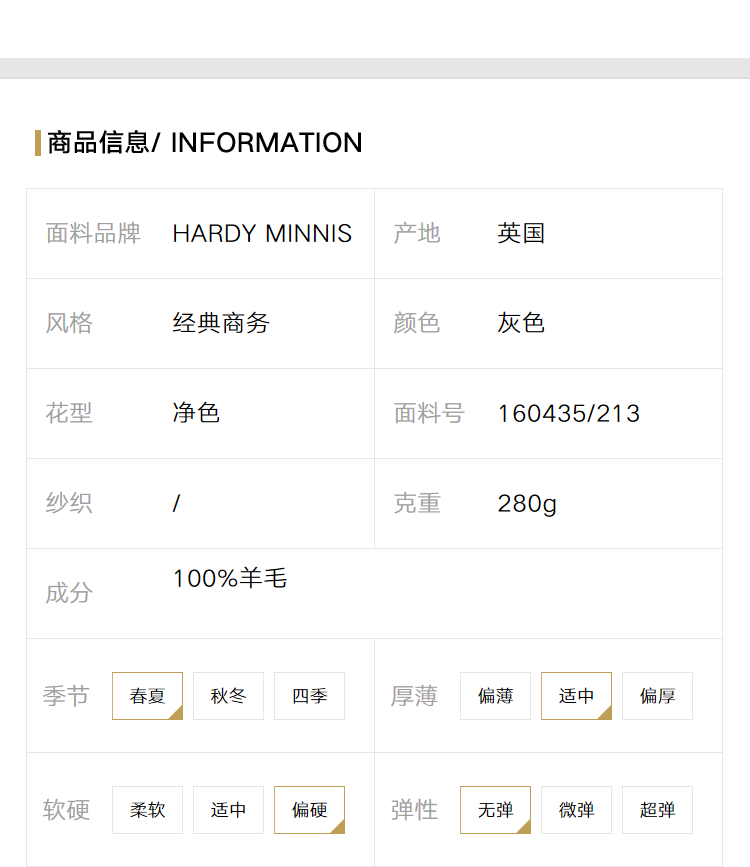Click the 商品信息/ INFORMATION heading
This screenshot has height=867, width=750.
205,143
